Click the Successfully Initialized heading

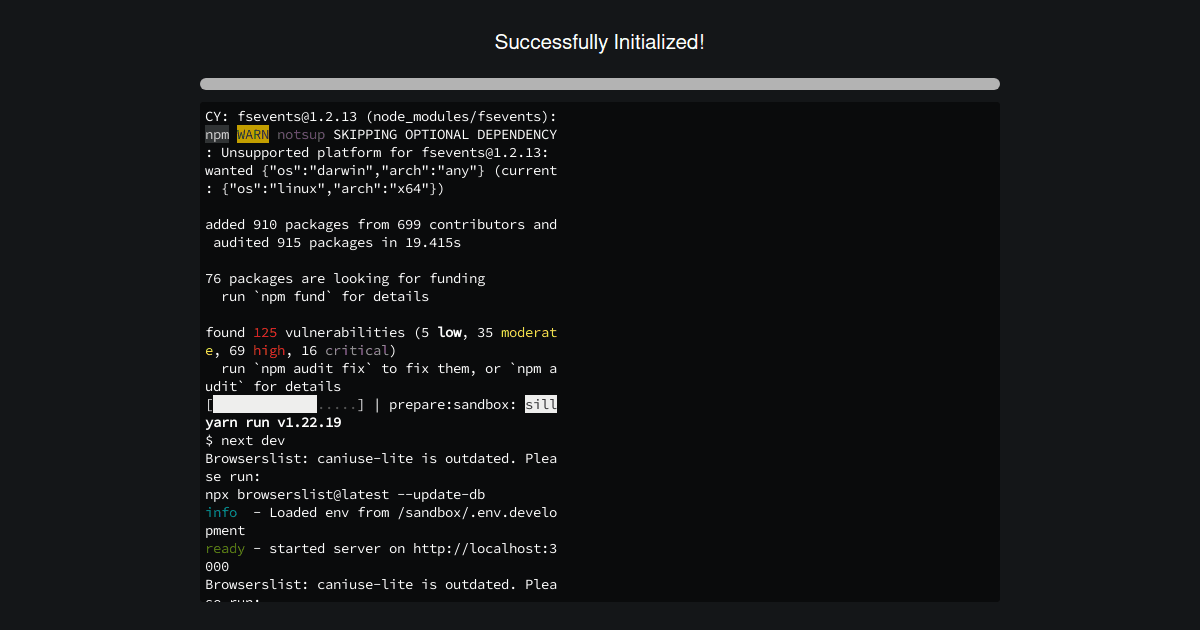(600, 42)
